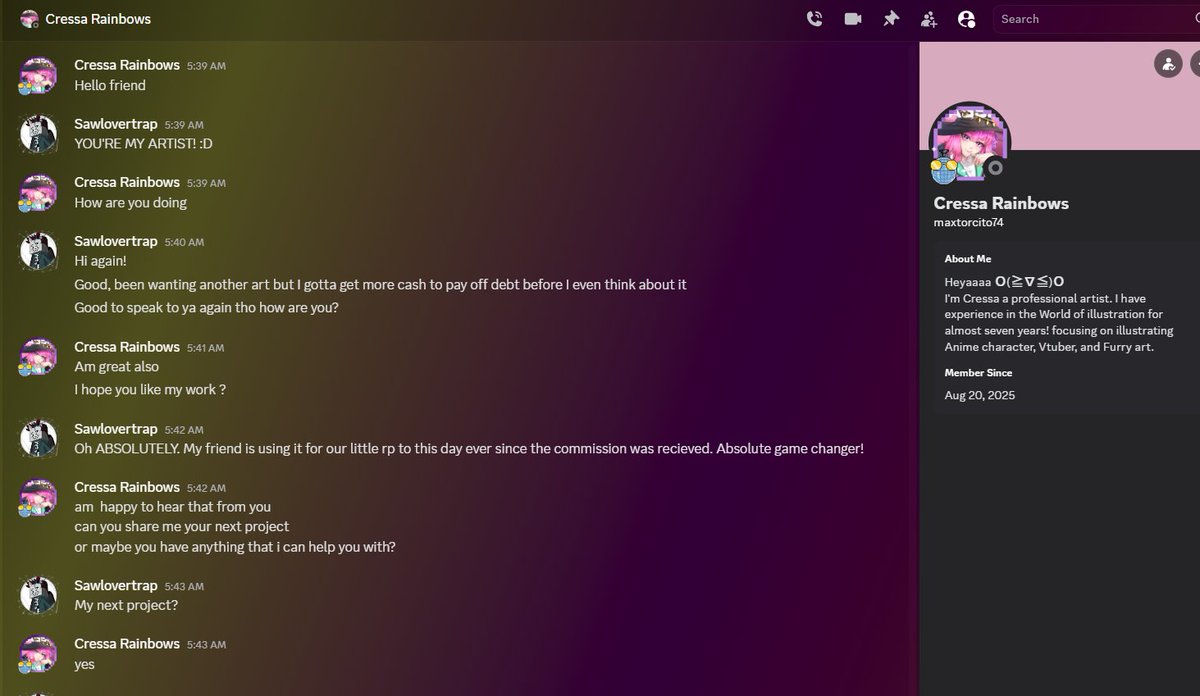Click the friend status button in the profile banner
This screenshot has height=696, width=1200.
(1168, 64)
